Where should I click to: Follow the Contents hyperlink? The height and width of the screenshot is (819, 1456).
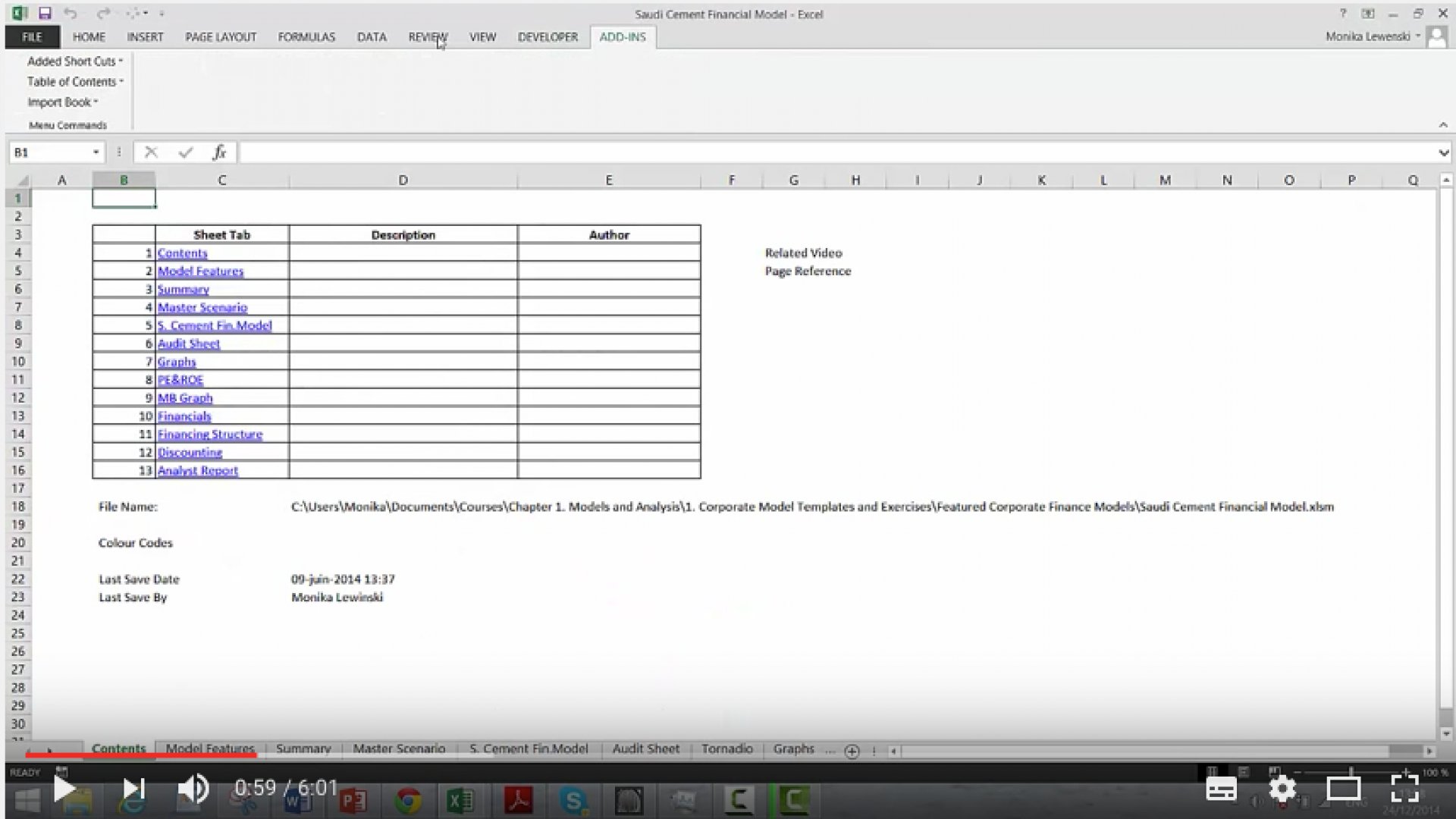coord(182,253)
